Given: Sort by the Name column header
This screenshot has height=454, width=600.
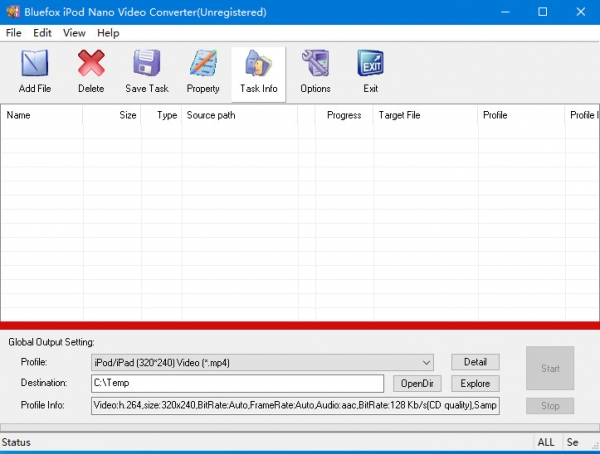Looking at the screenshot, I should [42, 115].
